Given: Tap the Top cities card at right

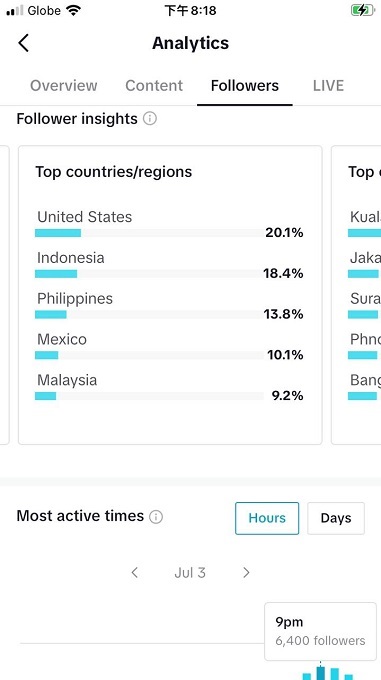Looking at the screenshot, I should click(x=356, y=295).
